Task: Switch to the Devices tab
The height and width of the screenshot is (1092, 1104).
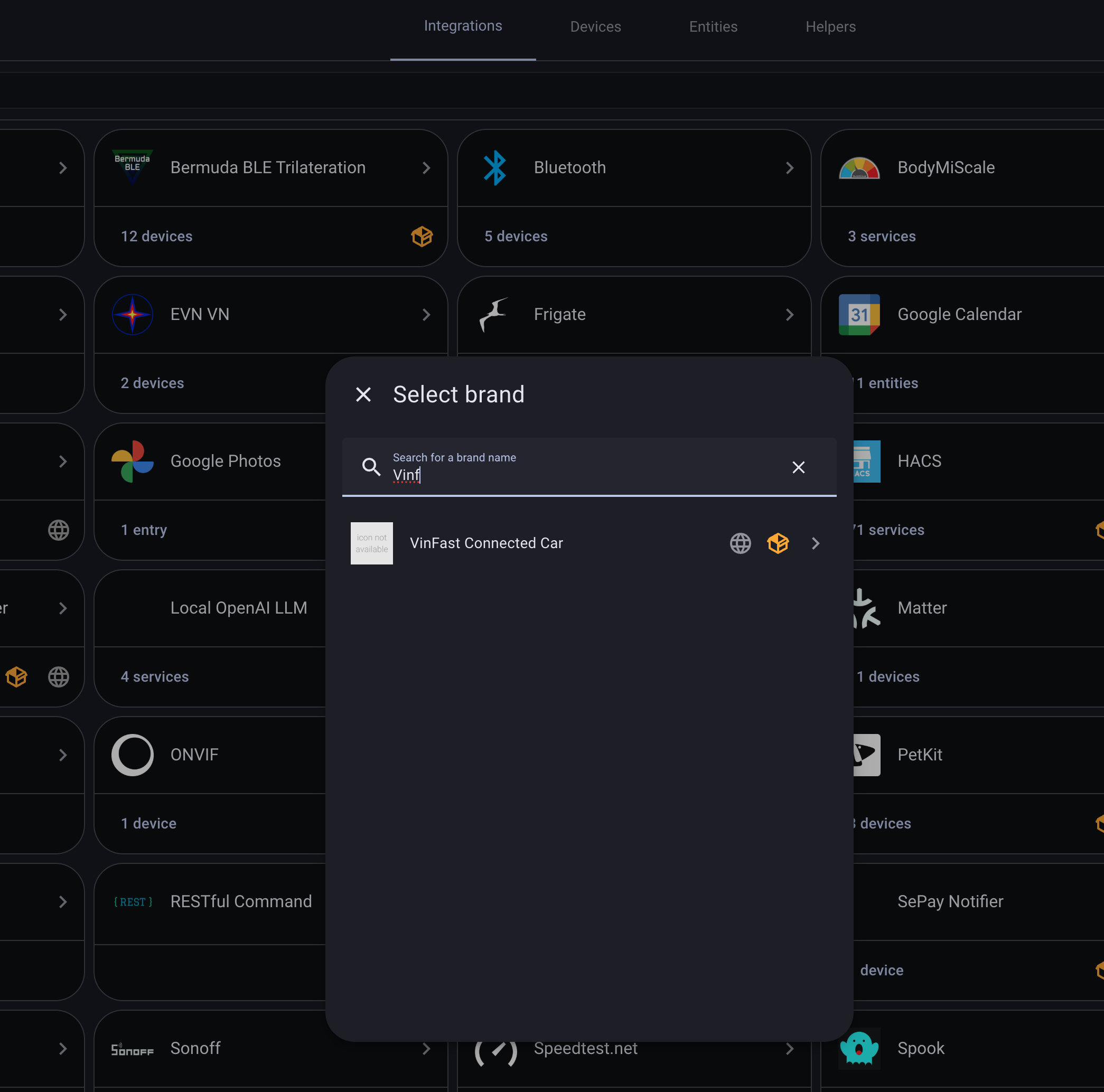Action: pos(595,27)
